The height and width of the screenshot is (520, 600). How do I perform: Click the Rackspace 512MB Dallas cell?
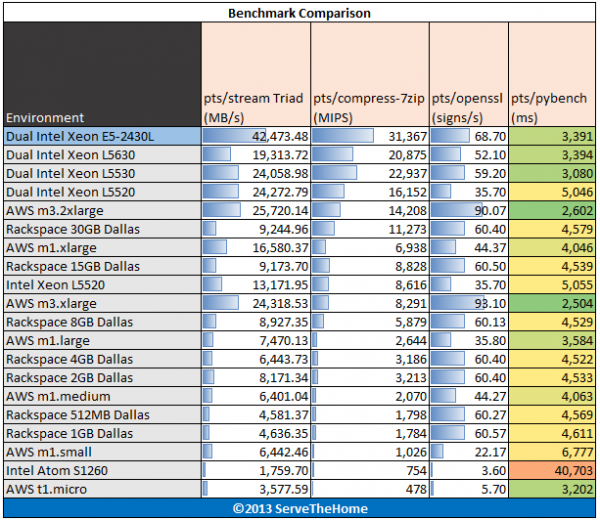tap(103, 415)
